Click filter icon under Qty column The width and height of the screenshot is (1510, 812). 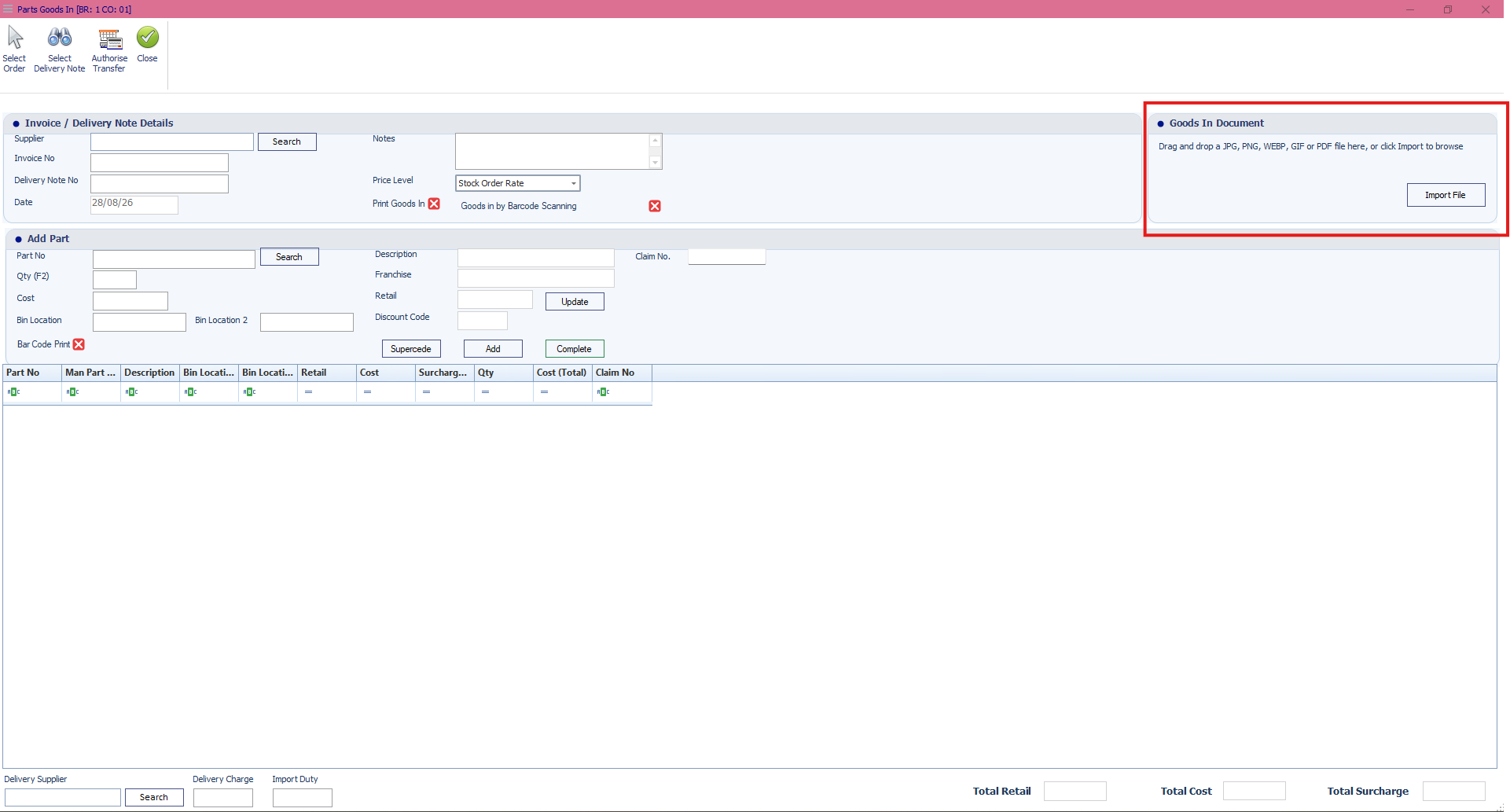point(485,391)
